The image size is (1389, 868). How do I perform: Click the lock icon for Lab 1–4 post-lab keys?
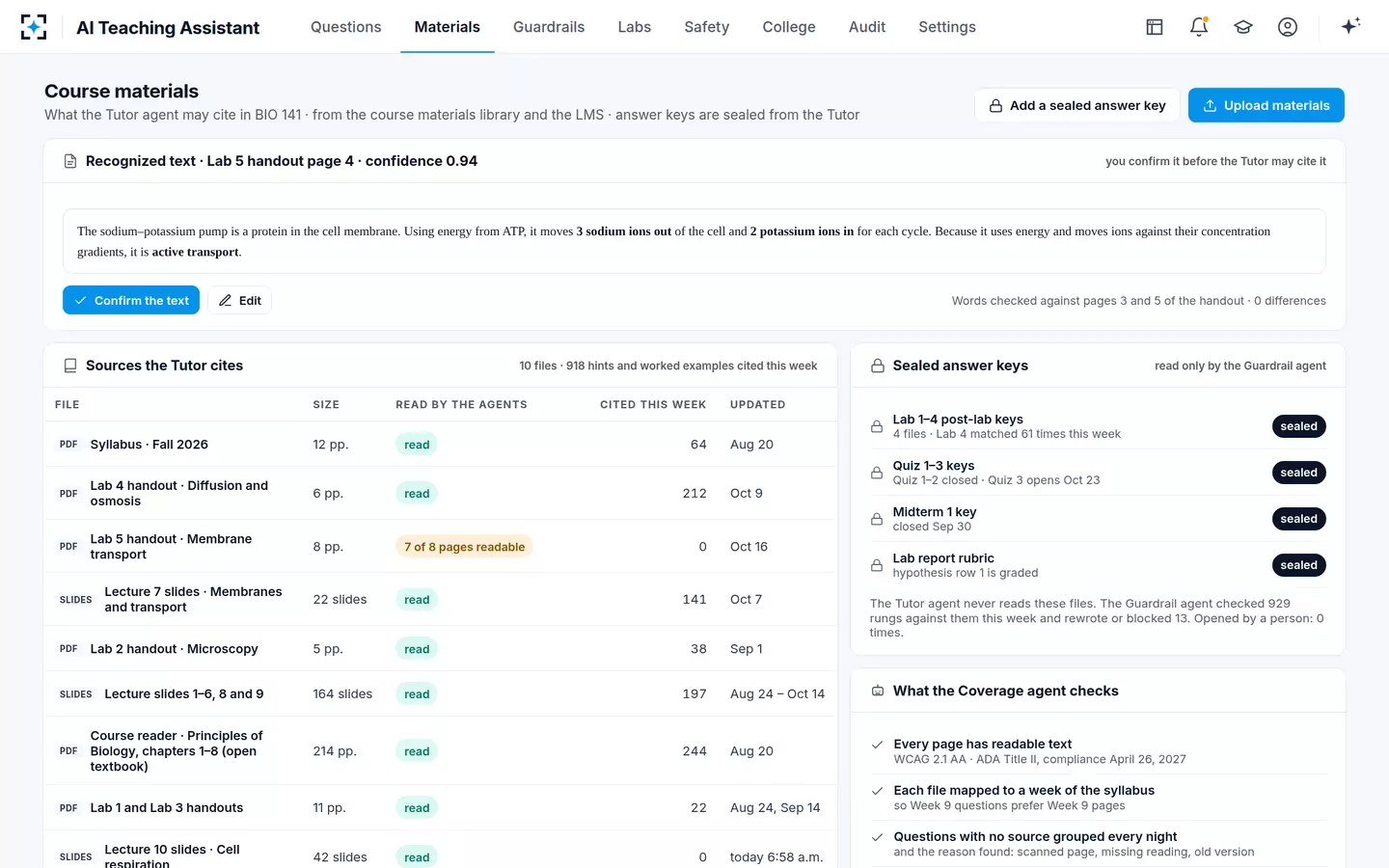(x=877, y=426)
